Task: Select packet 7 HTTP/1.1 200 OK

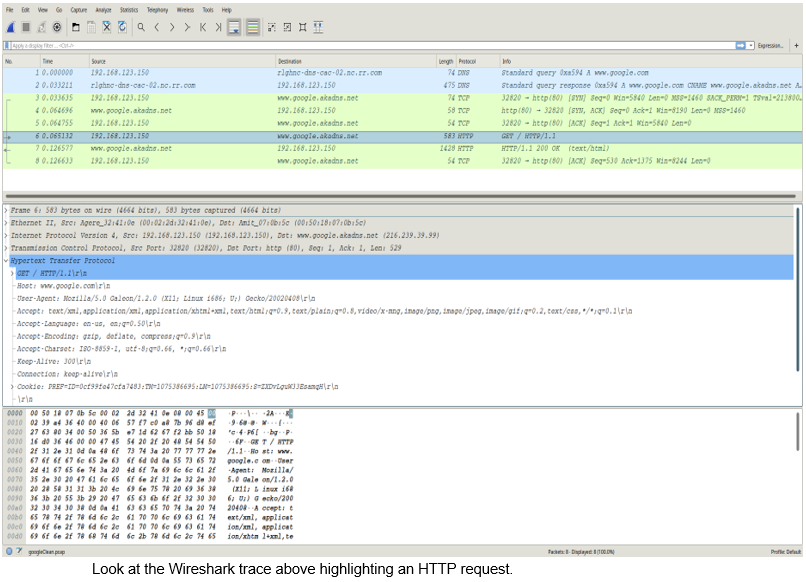Action: 402,149
